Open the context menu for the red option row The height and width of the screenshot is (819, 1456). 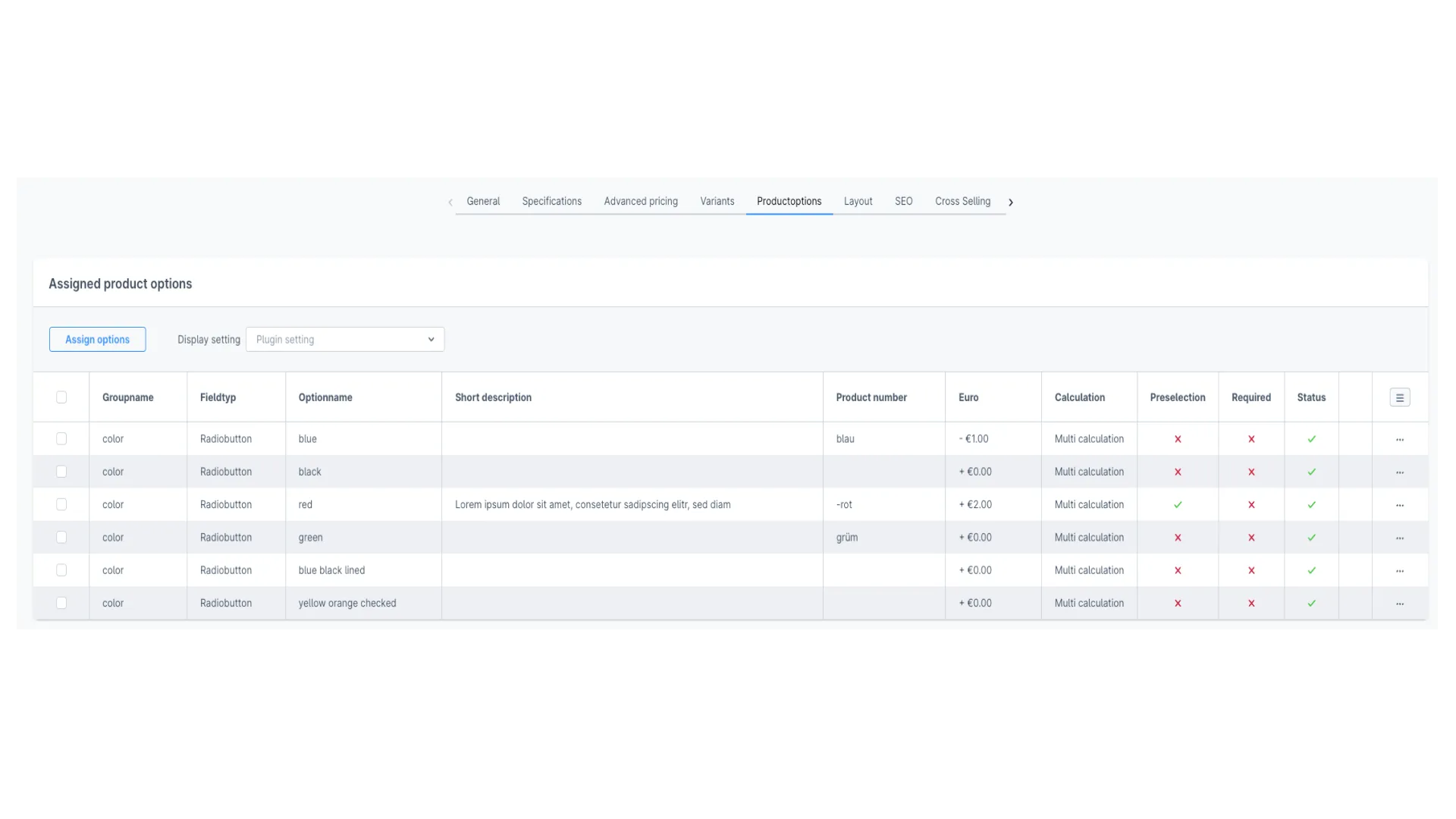pos(1400,504)
